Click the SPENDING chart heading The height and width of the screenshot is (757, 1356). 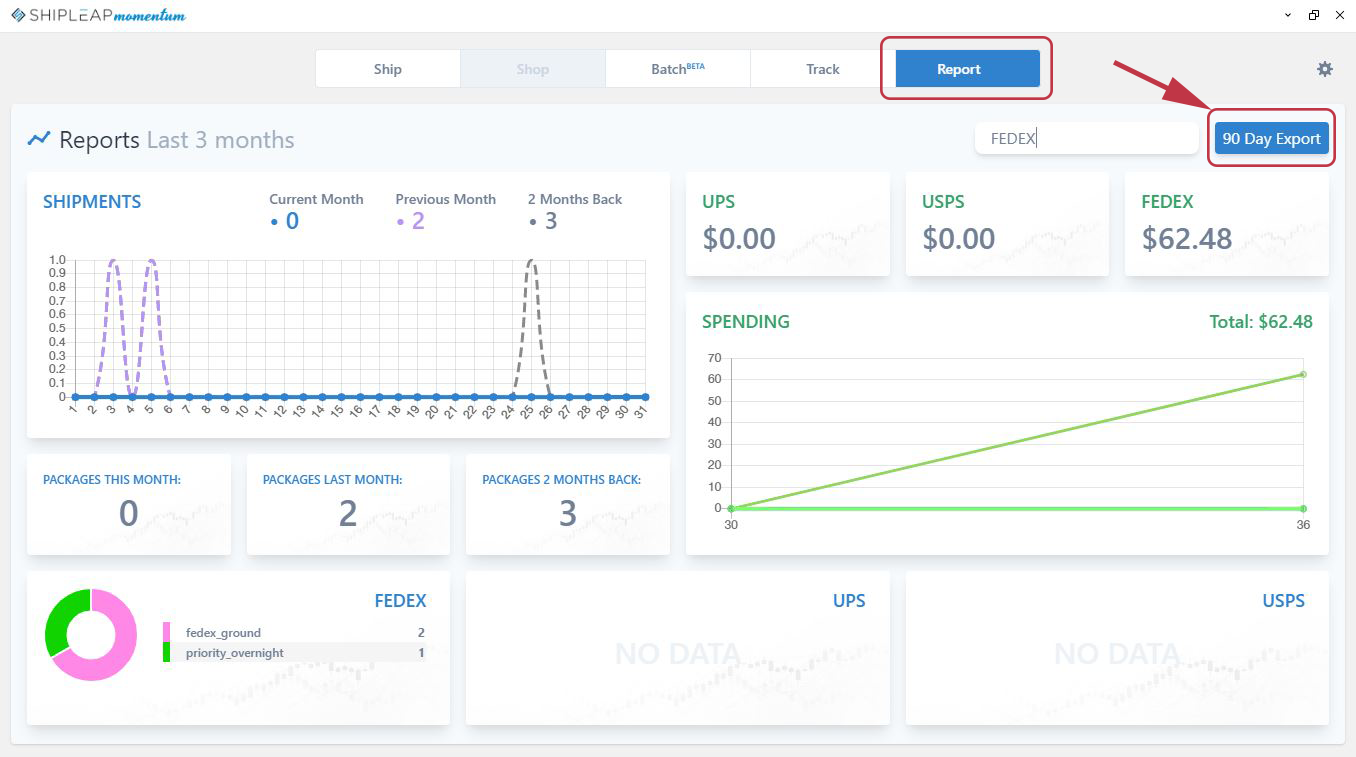click(x=746, y=322)
